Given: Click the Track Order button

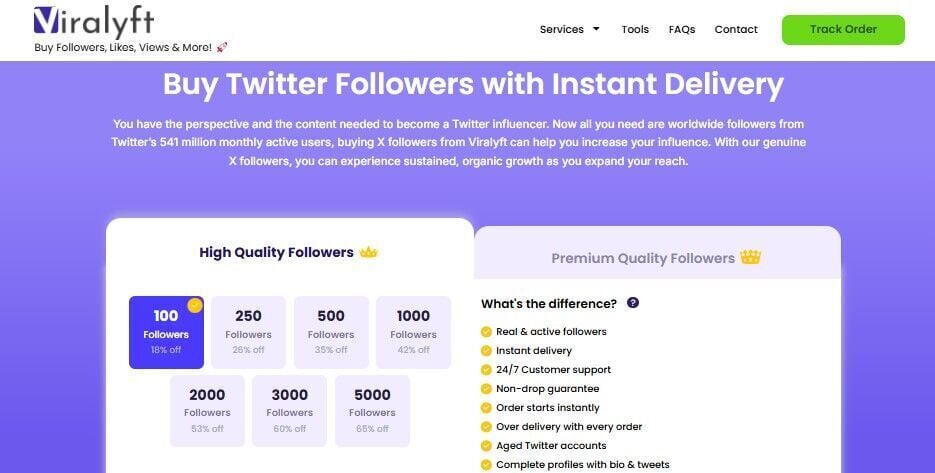Looking at the screenshot, I should tap(843, 29).
